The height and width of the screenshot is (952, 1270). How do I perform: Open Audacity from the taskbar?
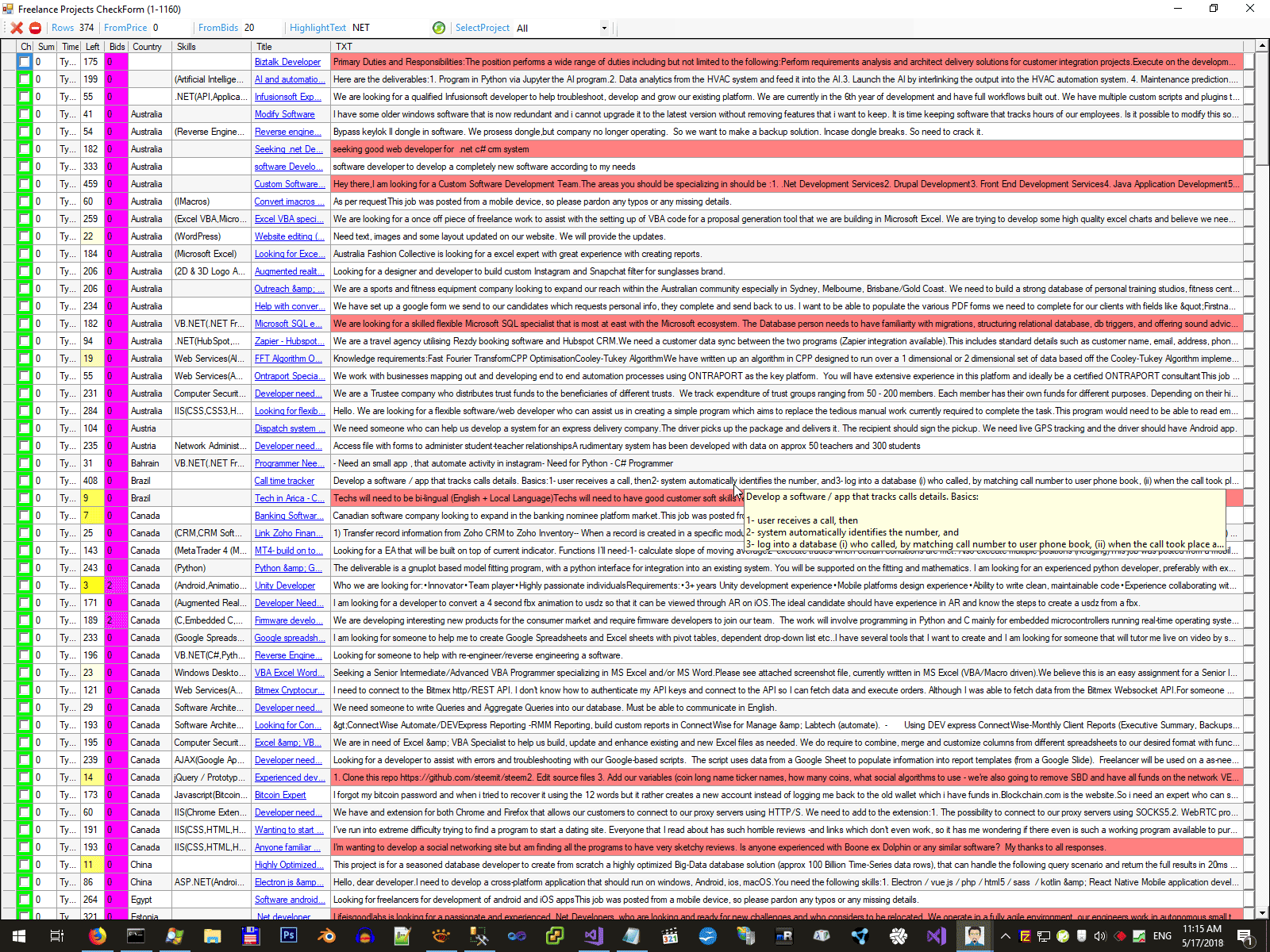pos(364,936)
